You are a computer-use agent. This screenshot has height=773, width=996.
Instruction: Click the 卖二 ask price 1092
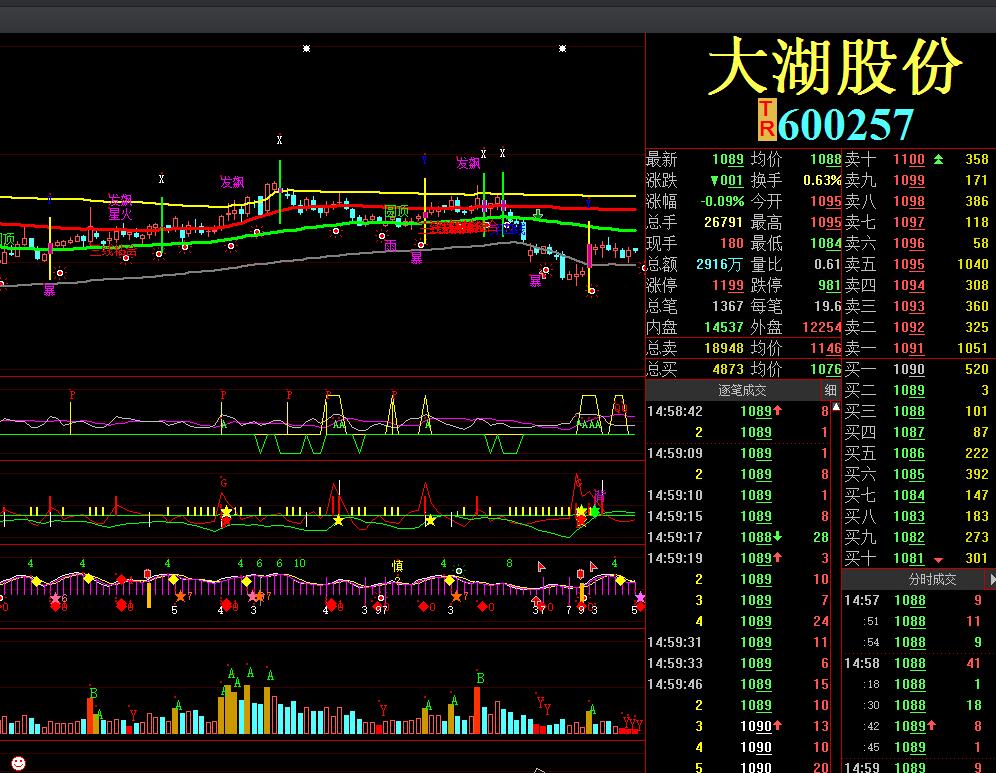[909, 327]
